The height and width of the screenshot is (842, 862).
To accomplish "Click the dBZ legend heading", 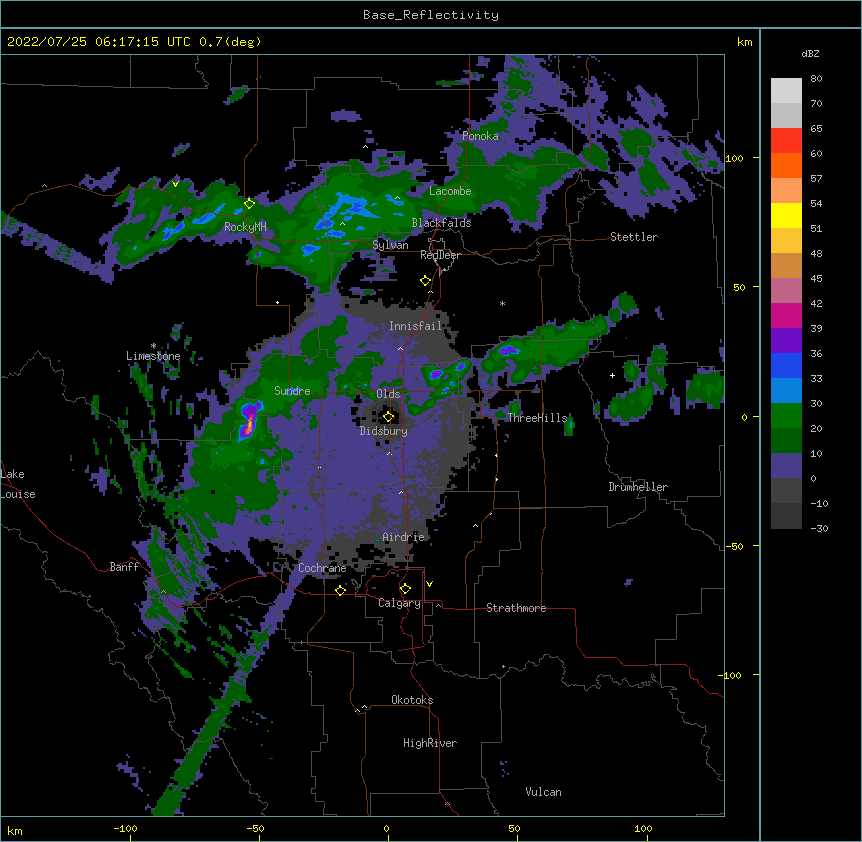I will point(810,53).
